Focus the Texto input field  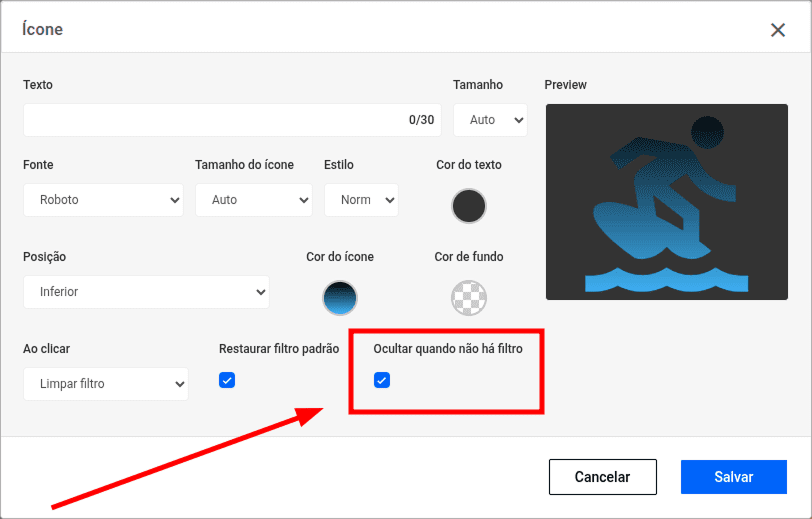coord(210,120)
